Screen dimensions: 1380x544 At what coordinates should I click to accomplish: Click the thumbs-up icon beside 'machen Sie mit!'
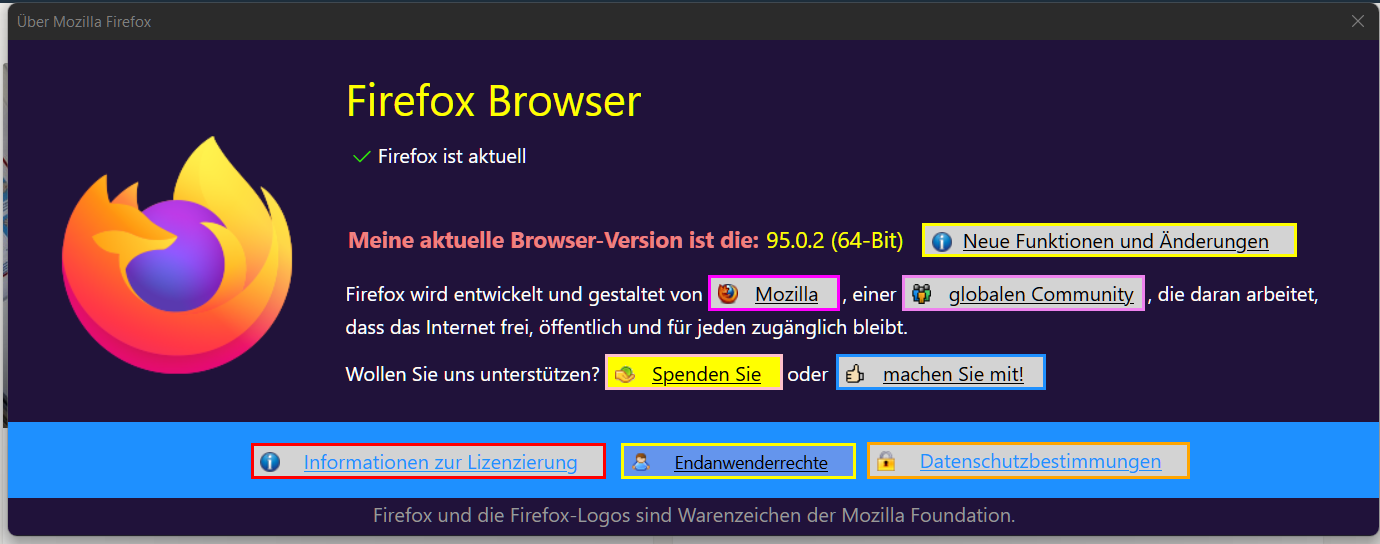tap(855, 375)
